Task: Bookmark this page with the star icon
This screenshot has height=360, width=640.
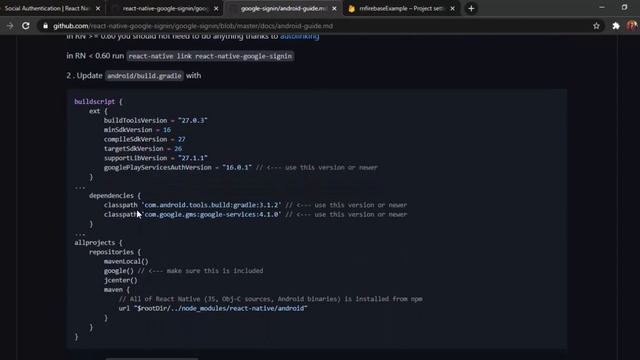Action: pos(596,26)
